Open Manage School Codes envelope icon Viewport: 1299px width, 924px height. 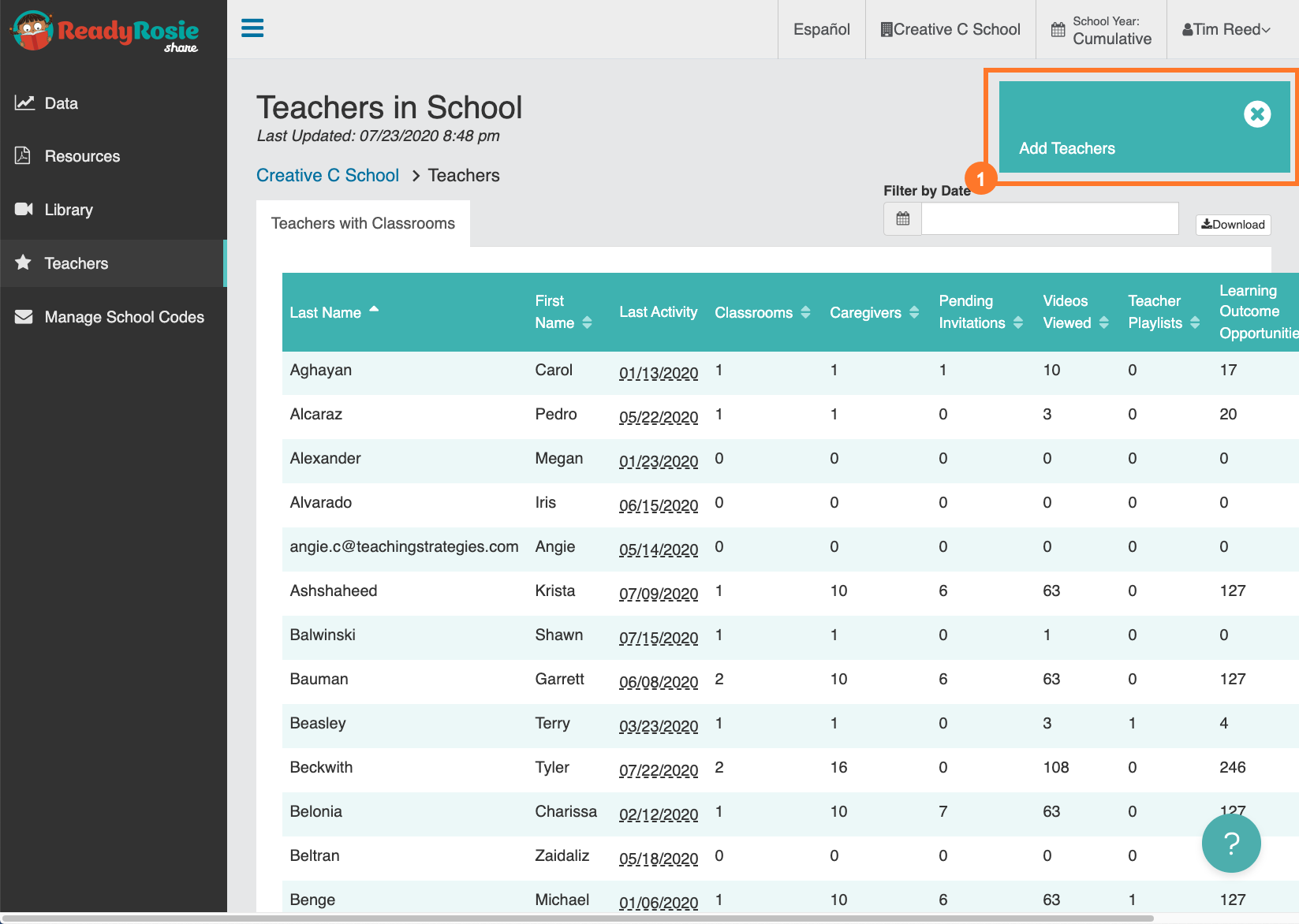coord(23,316)
